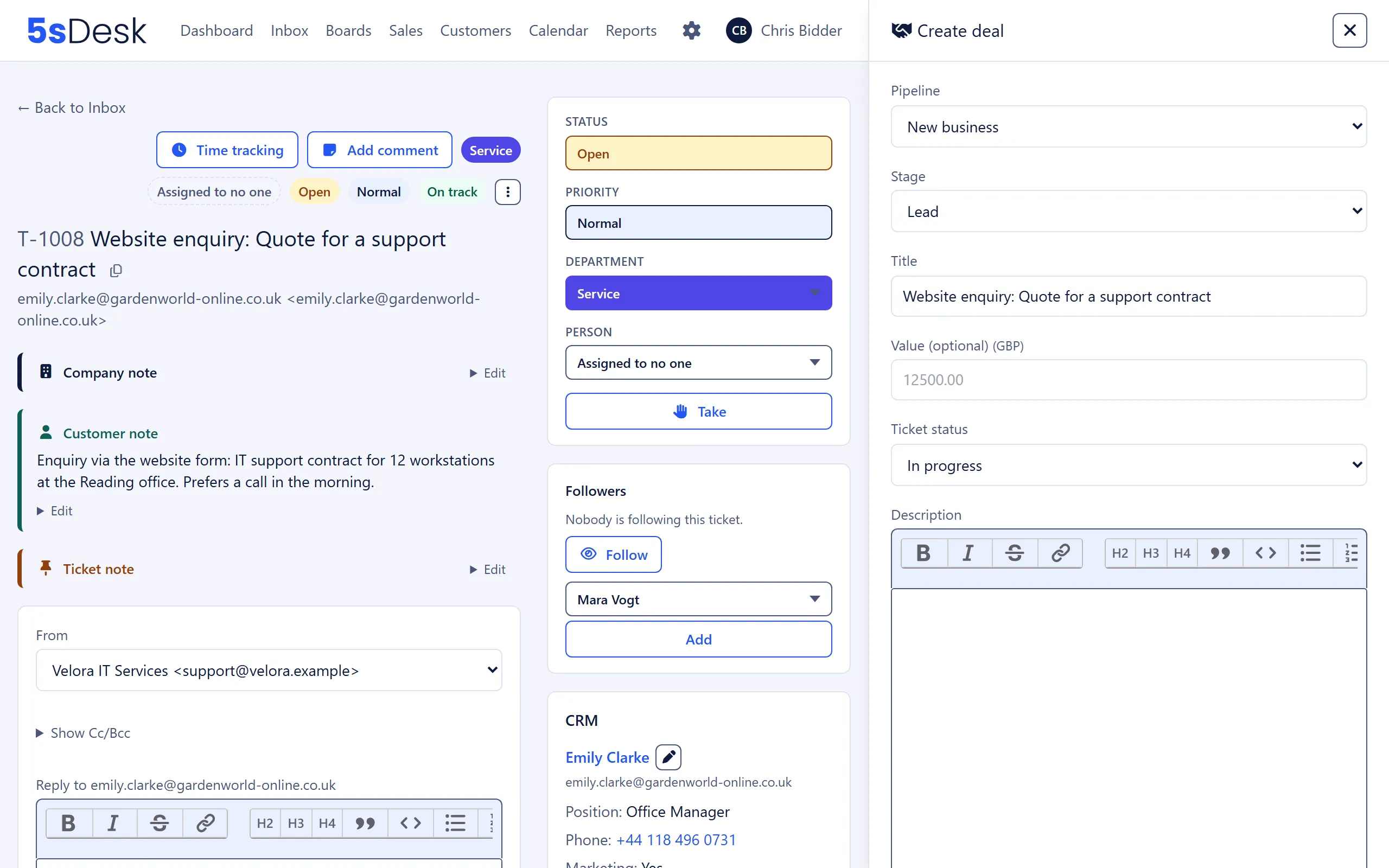Apply H3 heading in ticket reply editor

click(296, 823)
